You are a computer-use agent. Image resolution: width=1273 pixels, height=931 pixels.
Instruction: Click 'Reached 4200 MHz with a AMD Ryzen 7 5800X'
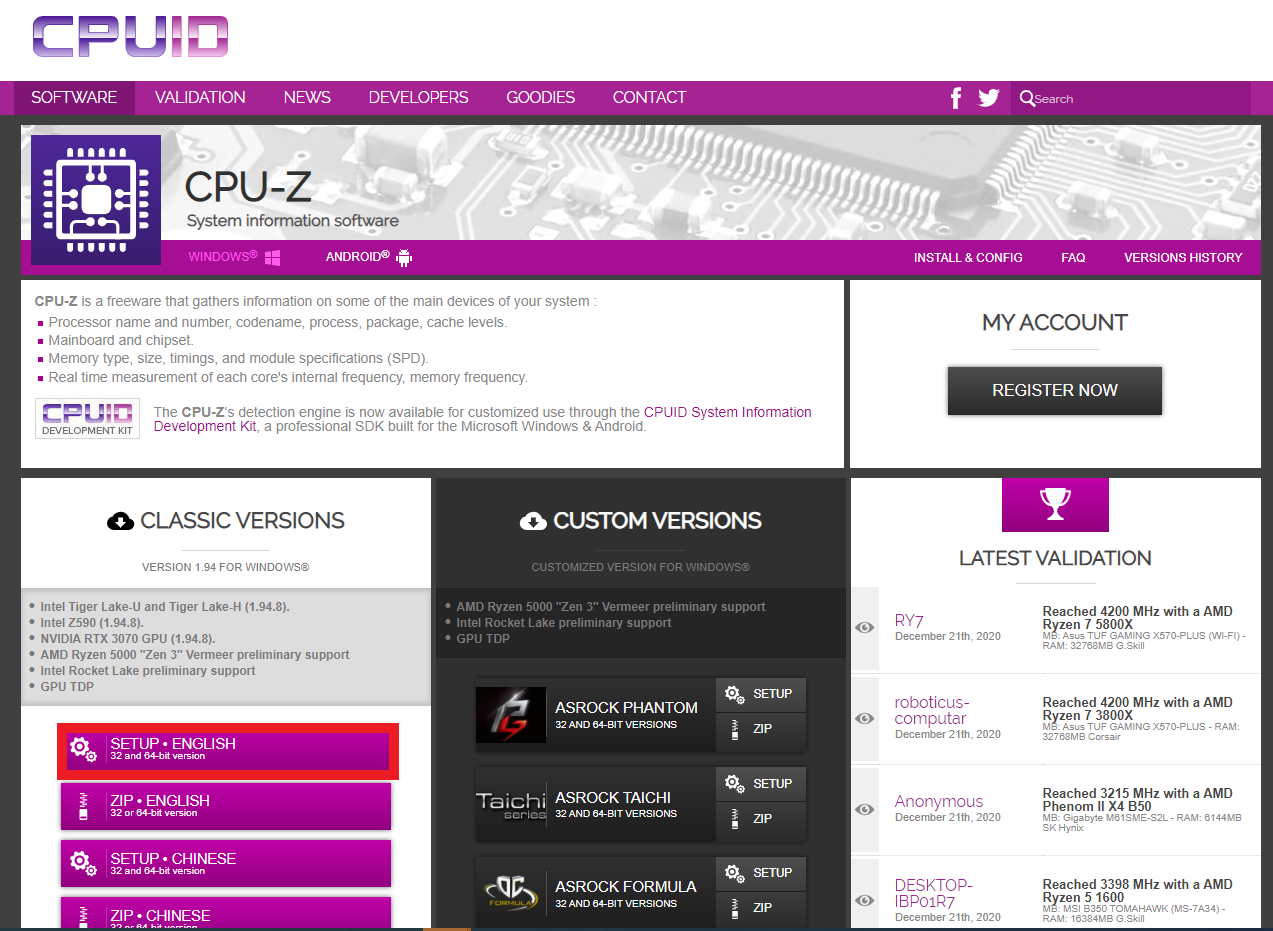[x=1138, y=618]
